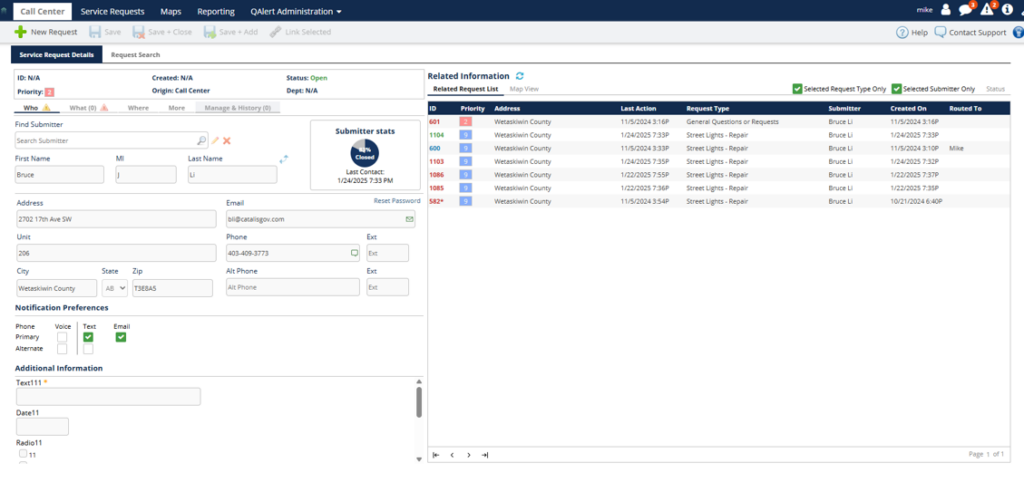Click the user profile icon beside mike
1024x492 pixels.
[946, 10]
